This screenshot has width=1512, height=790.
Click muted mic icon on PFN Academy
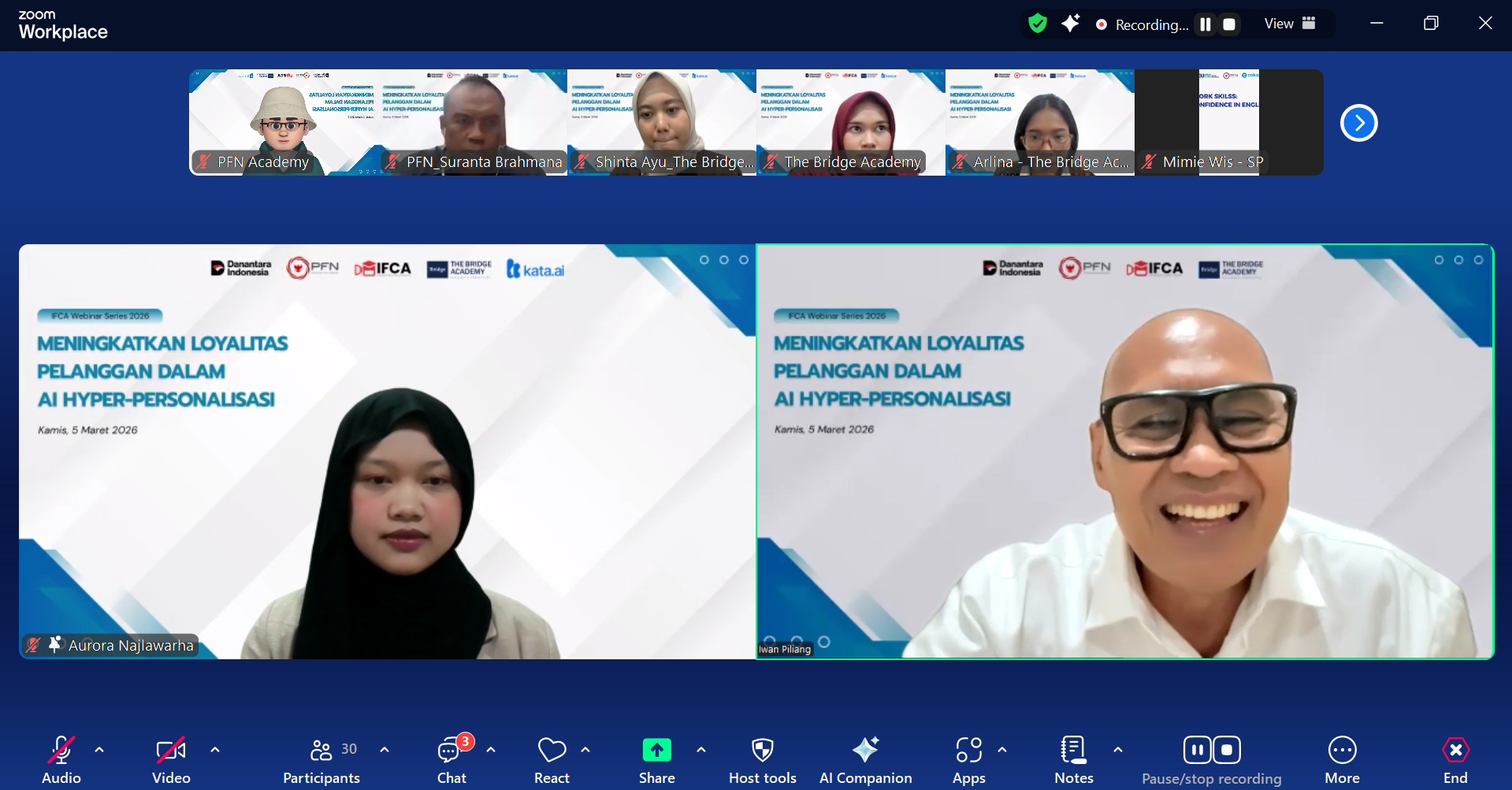point(204,161)
